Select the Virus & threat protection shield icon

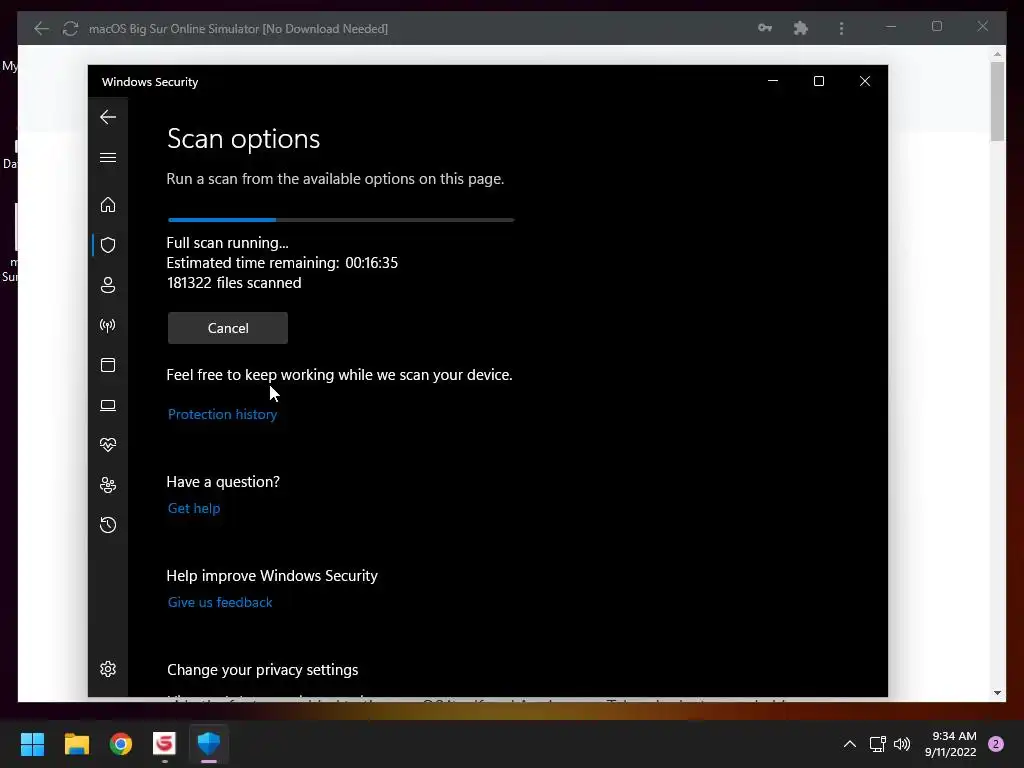coord(108,245)
